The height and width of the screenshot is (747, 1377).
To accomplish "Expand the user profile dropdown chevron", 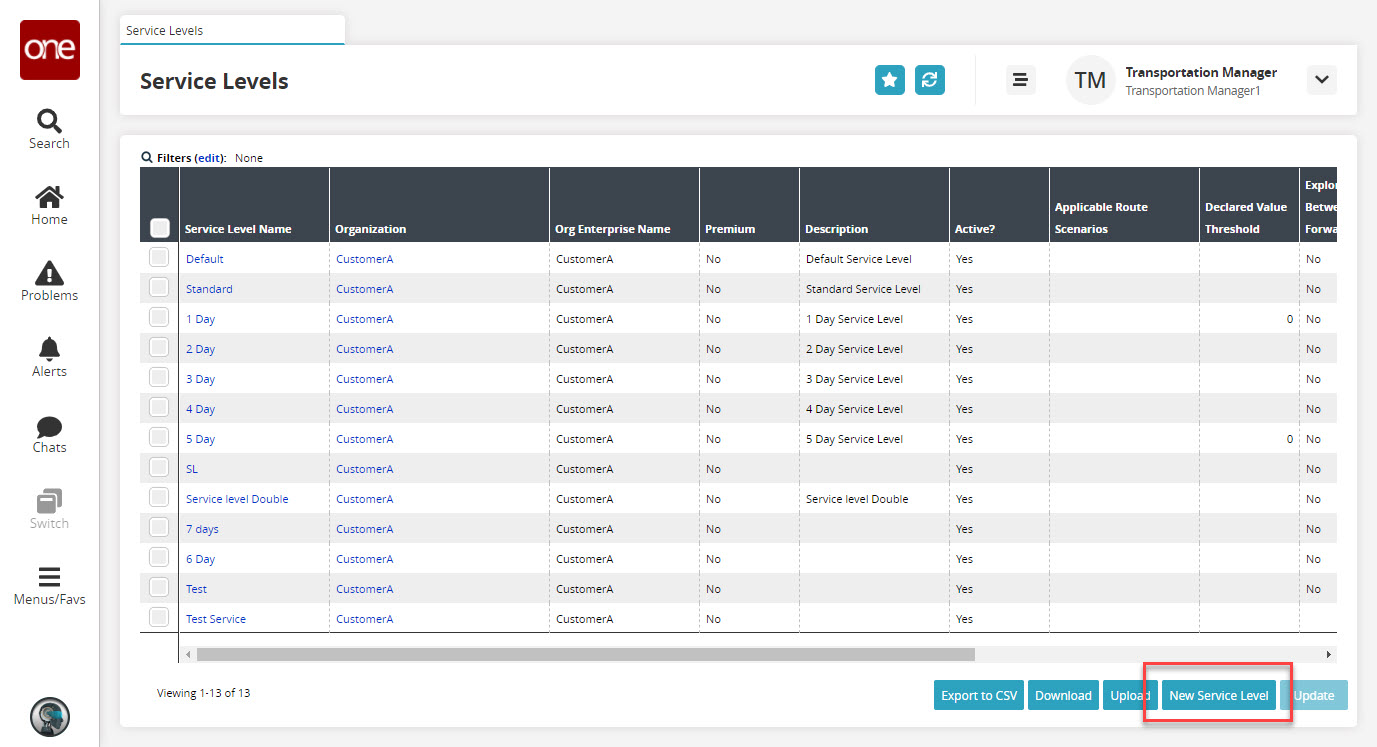I will click(x=1321, y=80).
